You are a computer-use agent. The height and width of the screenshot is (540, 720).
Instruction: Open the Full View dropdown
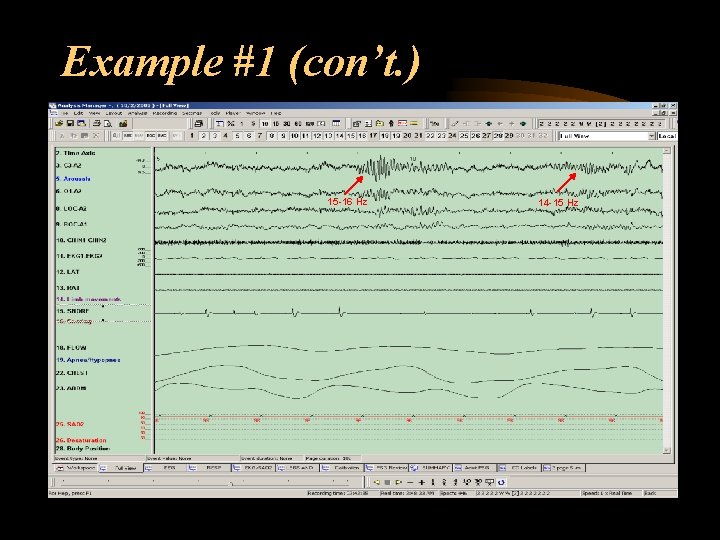[x=652, y=136]
